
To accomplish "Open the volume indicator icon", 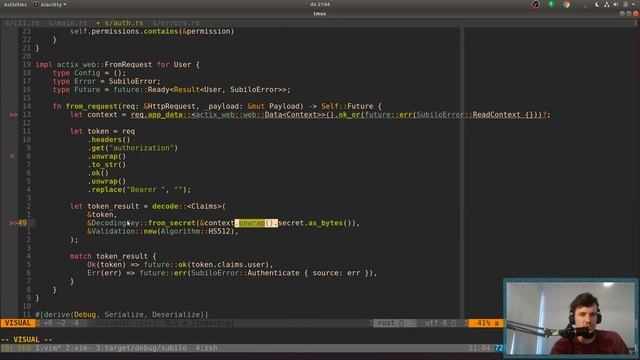I will pyautogui.click(x=616, y=4).
